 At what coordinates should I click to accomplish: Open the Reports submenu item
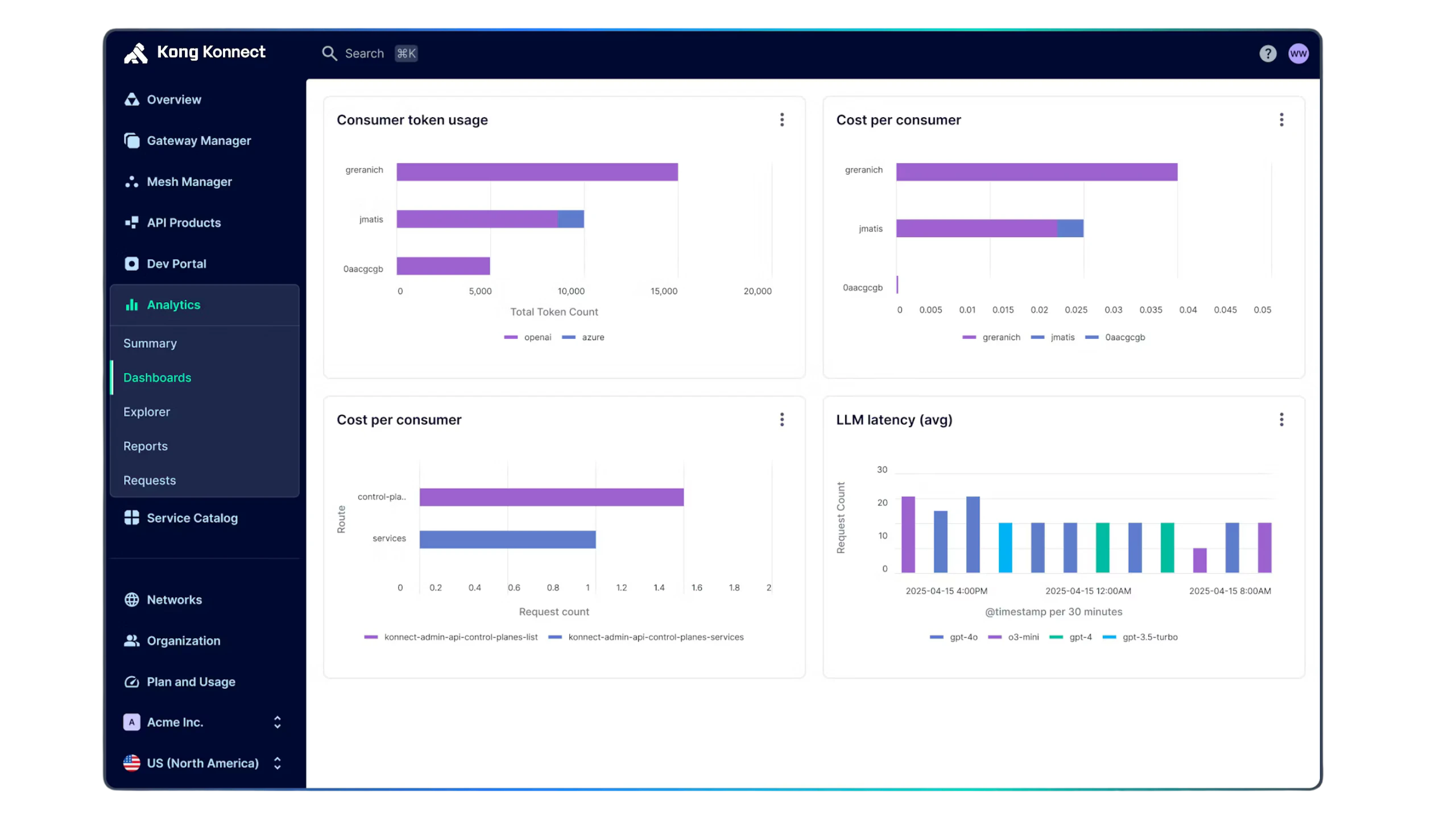click(146, 446)
